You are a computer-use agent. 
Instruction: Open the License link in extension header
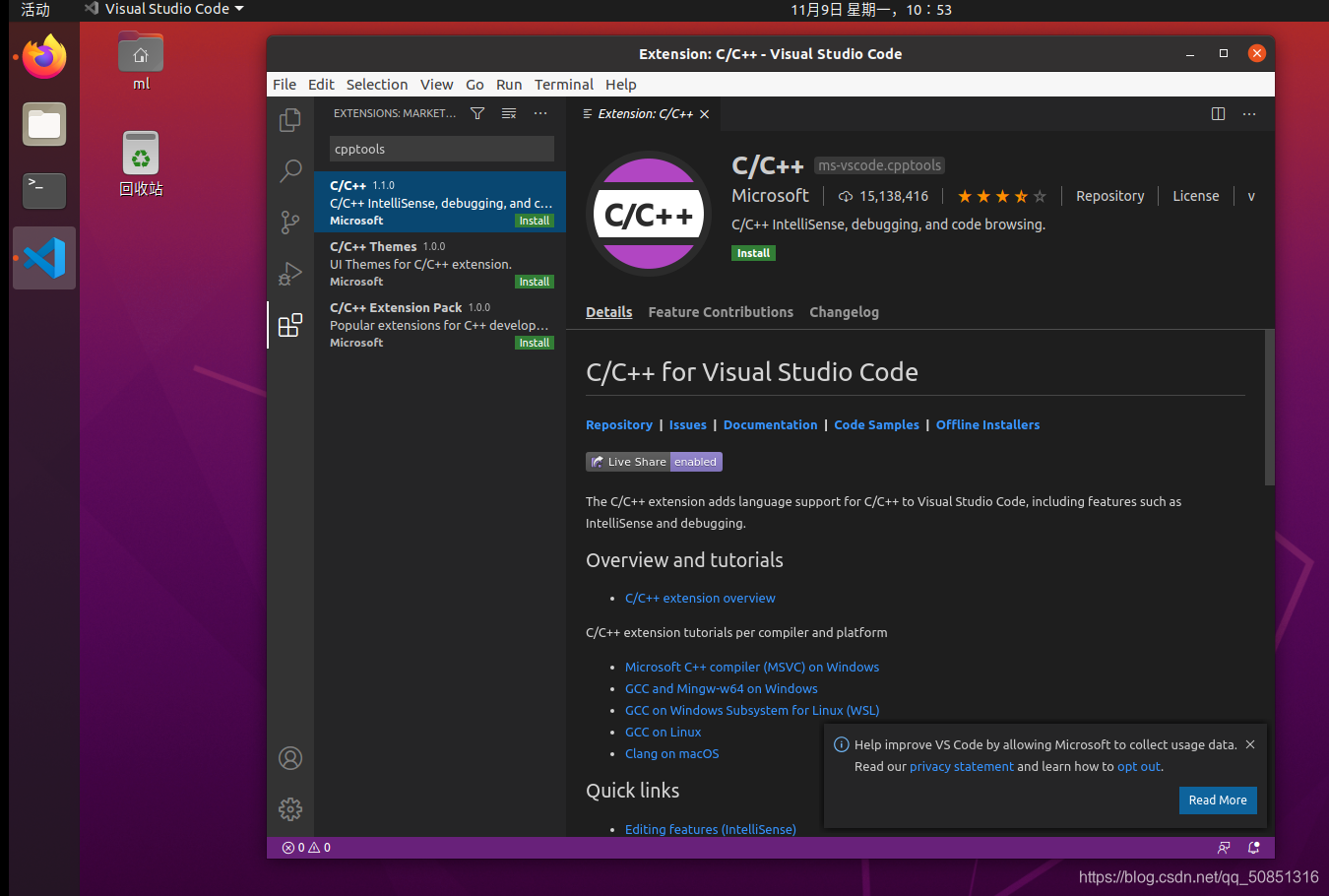pos(1196,196)
